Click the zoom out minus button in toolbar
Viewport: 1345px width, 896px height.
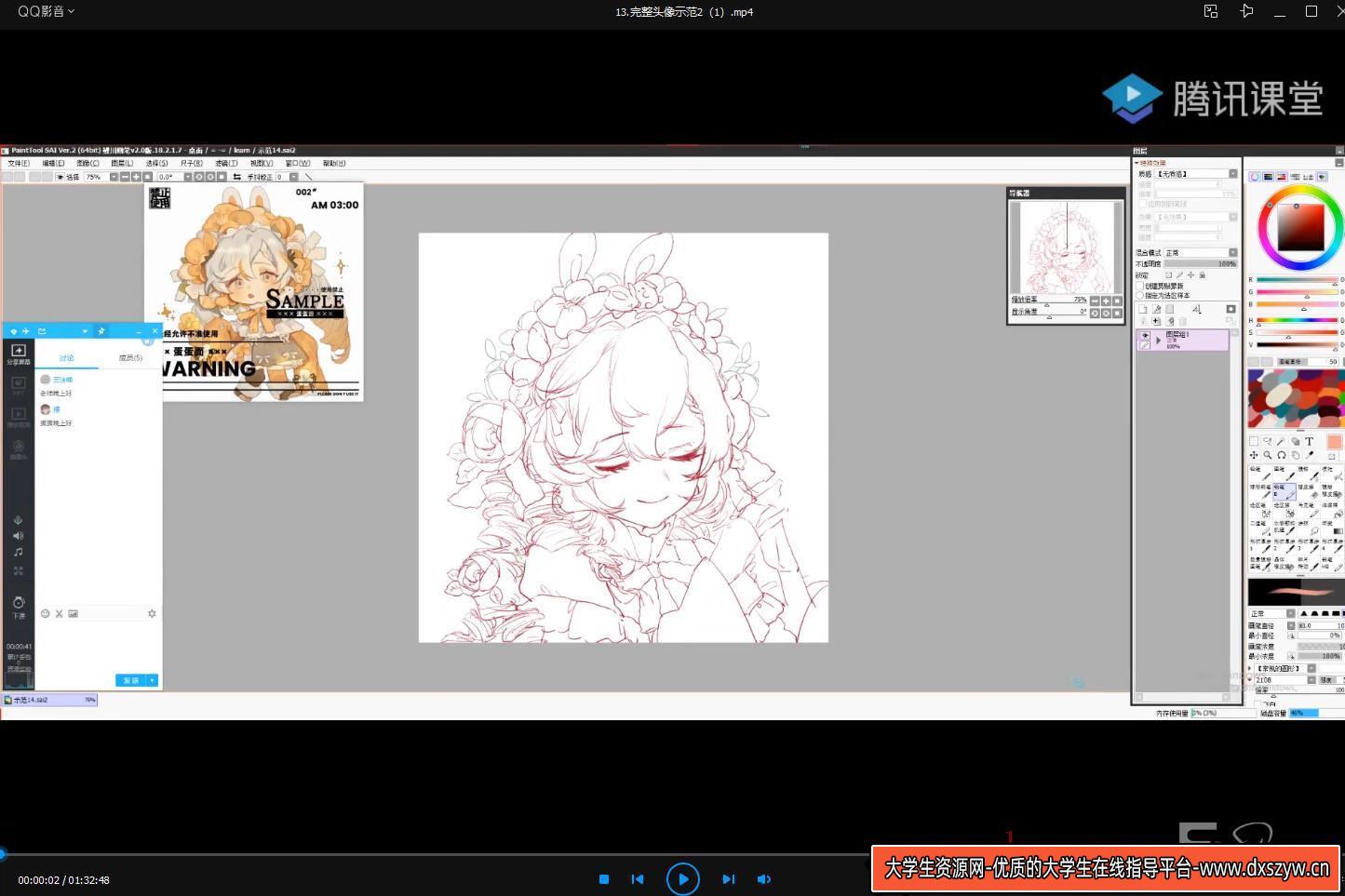point(125,177)
